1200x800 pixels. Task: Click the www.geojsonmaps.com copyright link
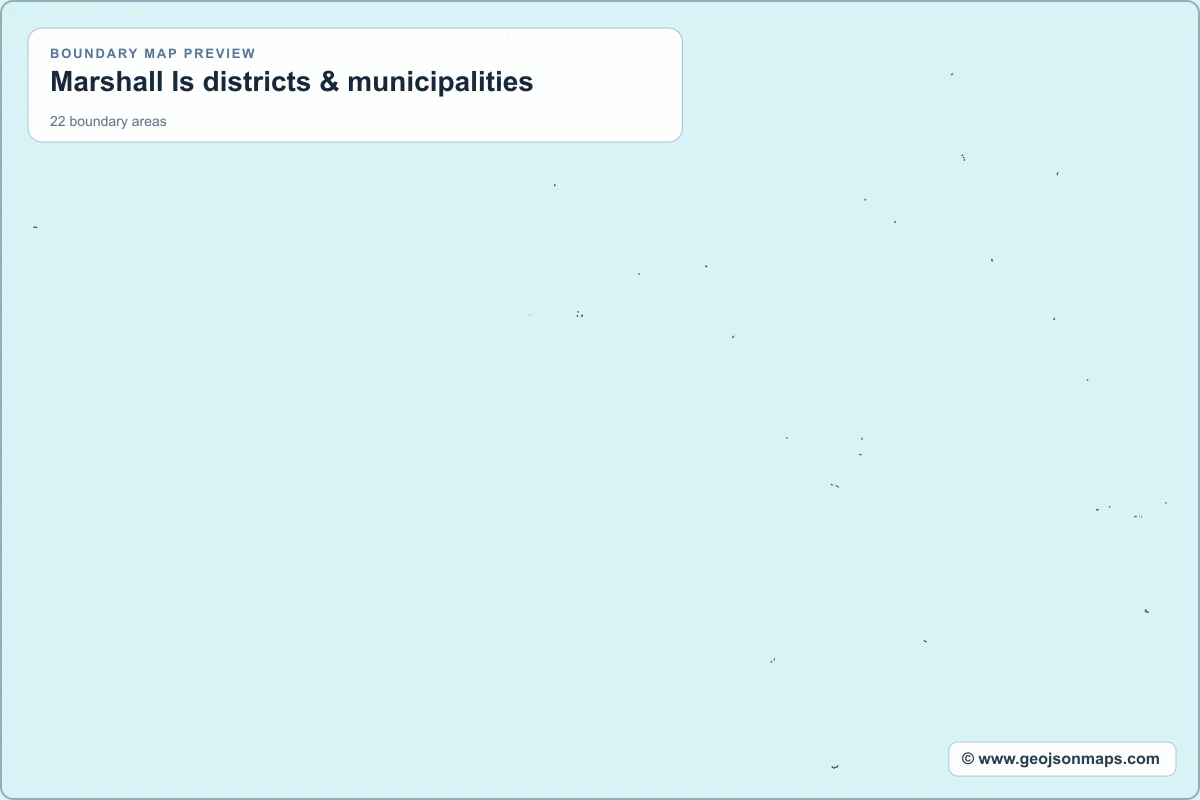1061,759
